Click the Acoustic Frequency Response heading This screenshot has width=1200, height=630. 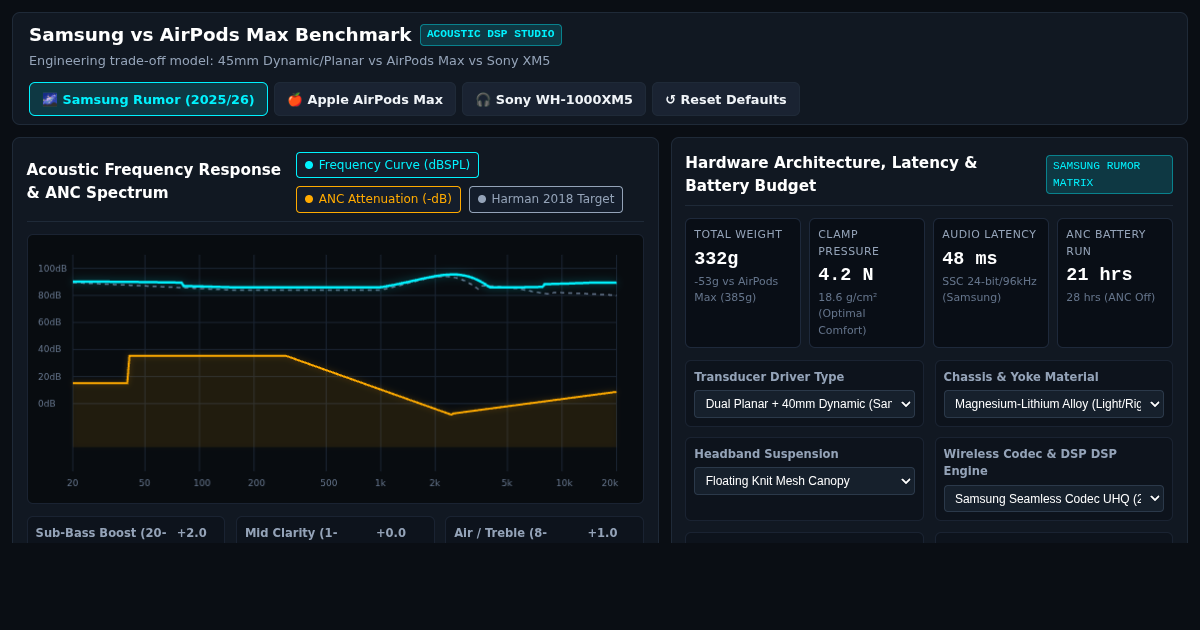point(154,181)
